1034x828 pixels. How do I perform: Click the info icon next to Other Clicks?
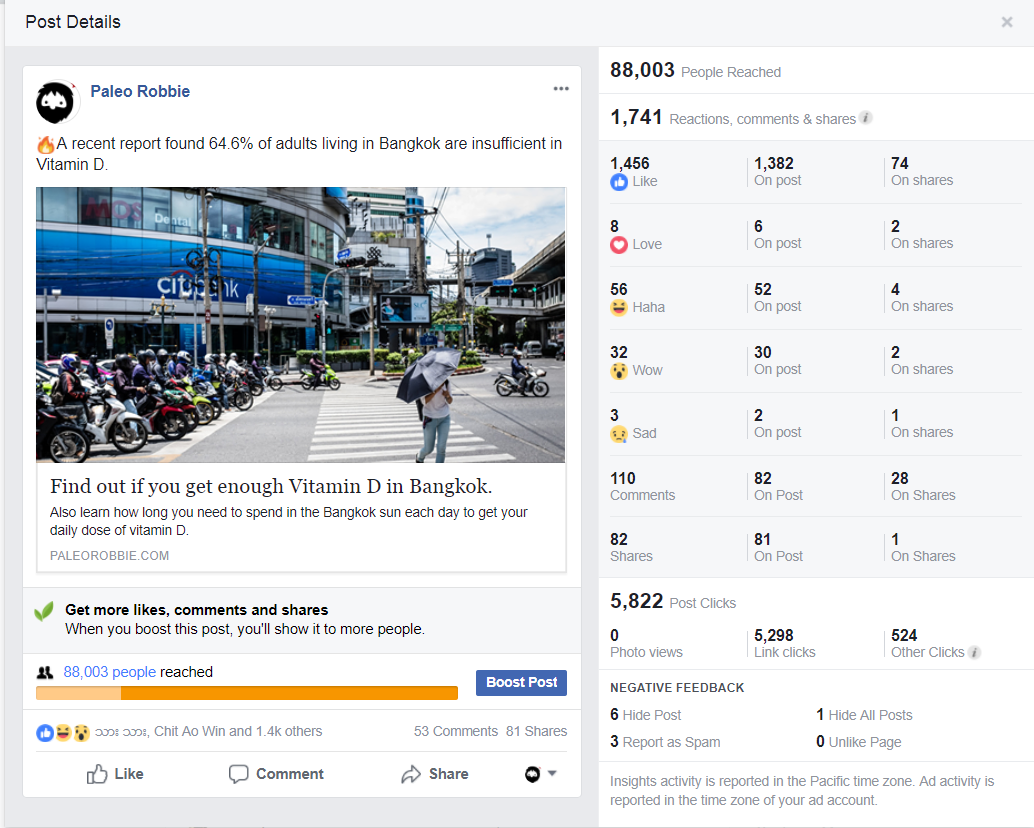click(x=975, y=652)
